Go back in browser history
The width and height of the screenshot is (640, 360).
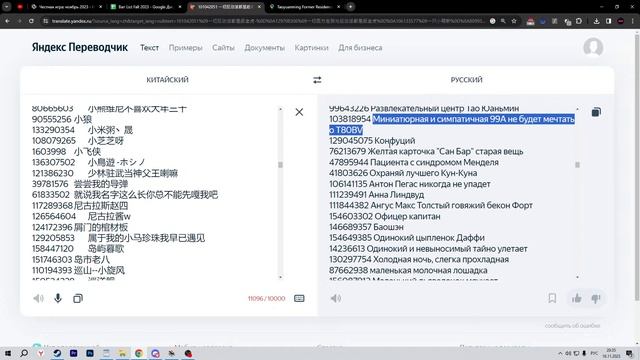pos(8,21)
